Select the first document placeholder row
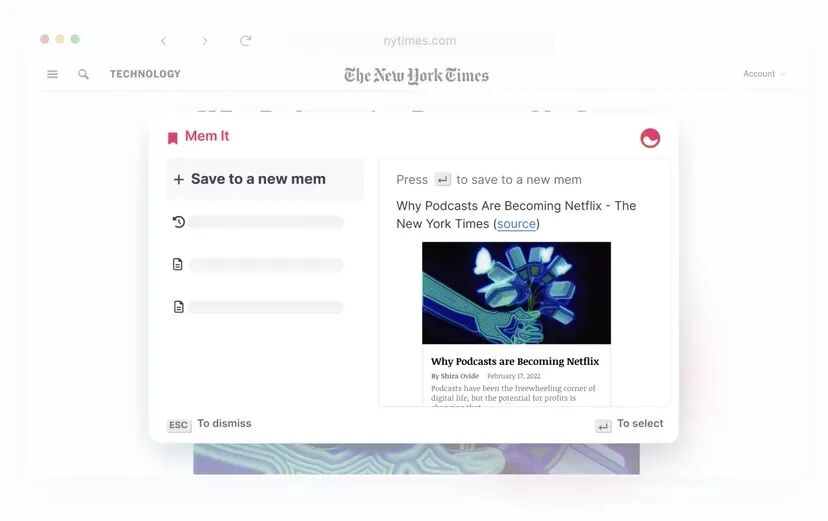Image resolution: width=828 pixels, height=521 pixels. (x=259, y=264)
